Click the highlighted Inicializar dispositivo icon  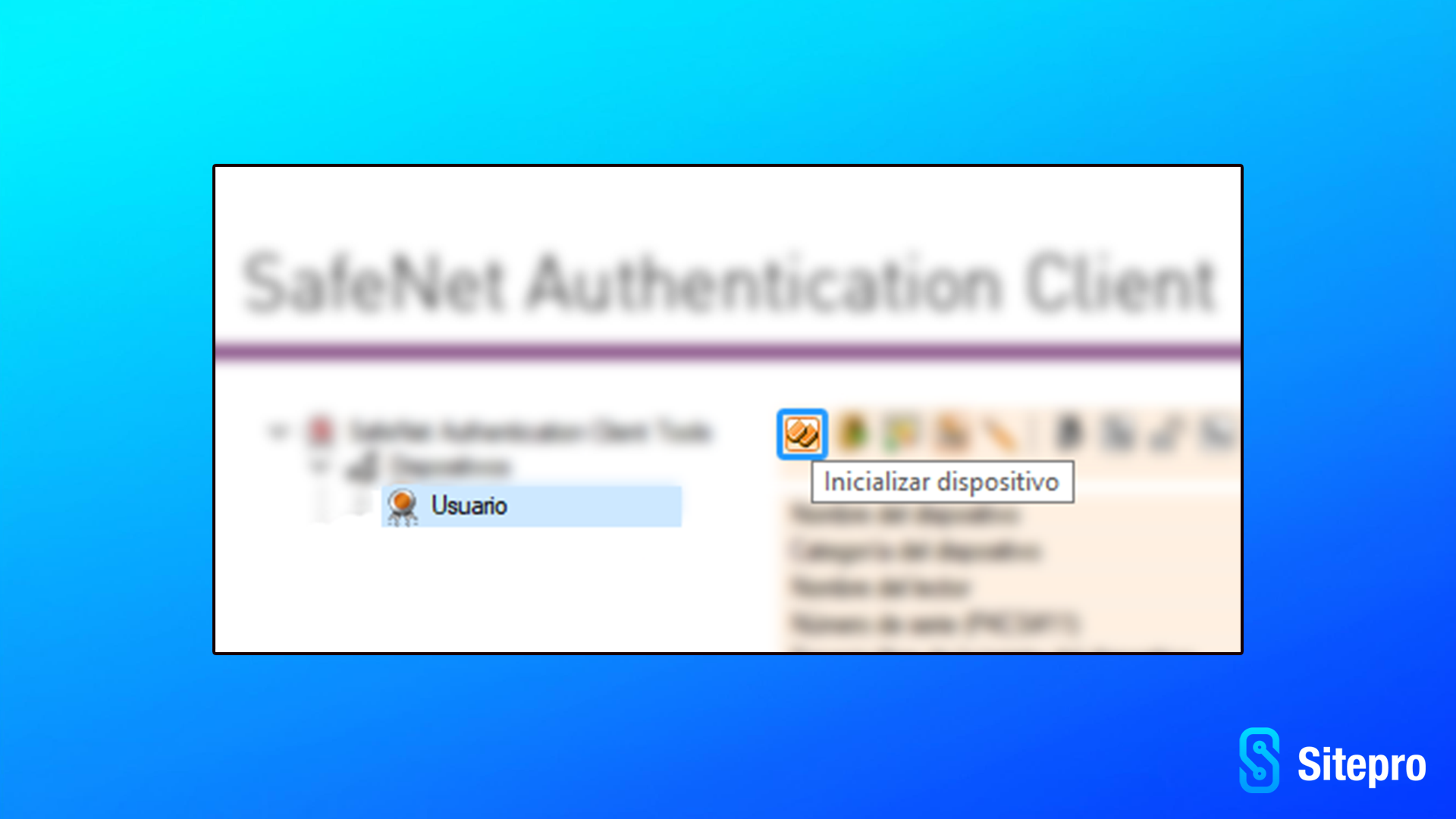click(x=802, y=434)
